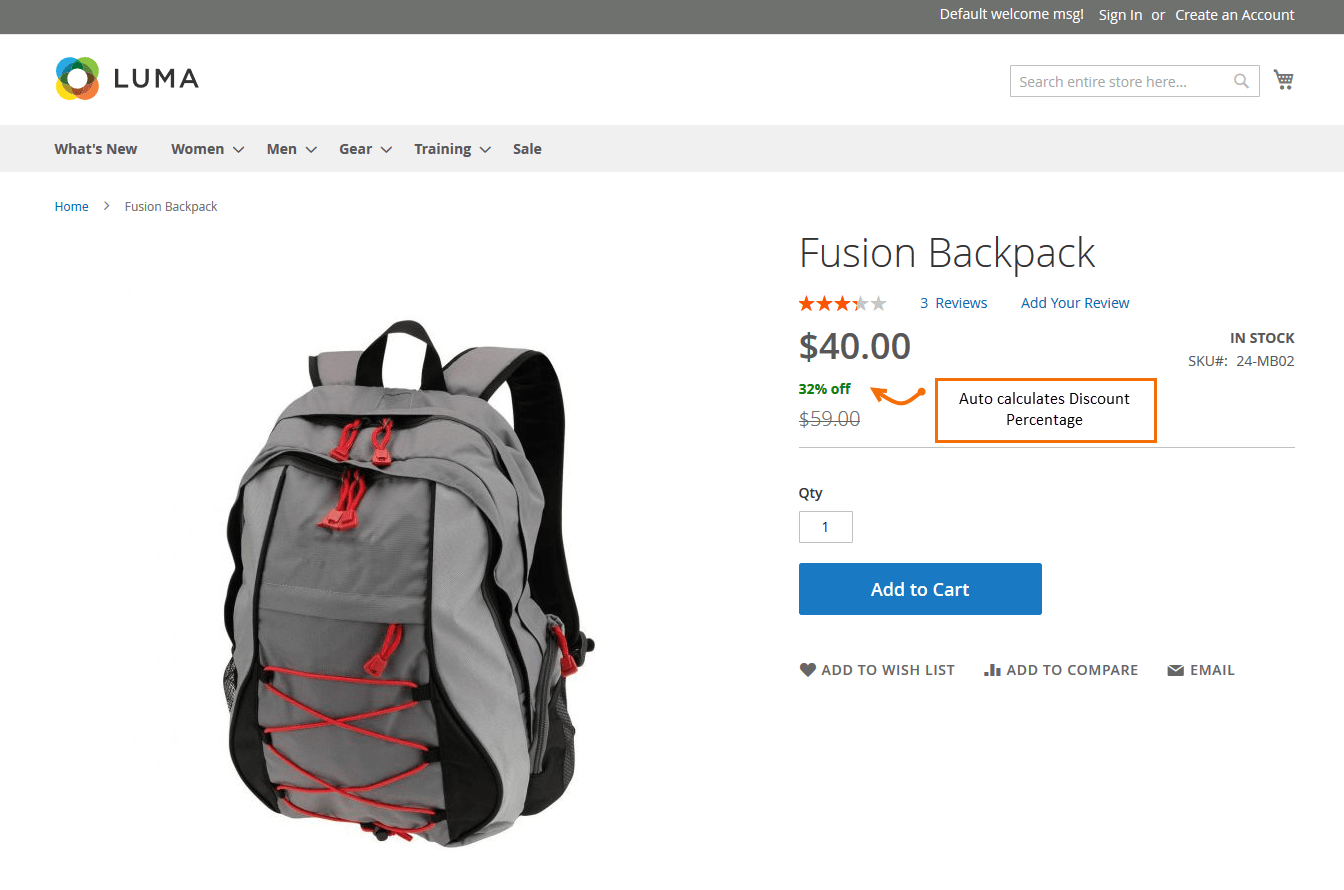Viewport: 1344px width, 890px height.
Task: Open the shopping cart icon
Action: pos(1284,80)
